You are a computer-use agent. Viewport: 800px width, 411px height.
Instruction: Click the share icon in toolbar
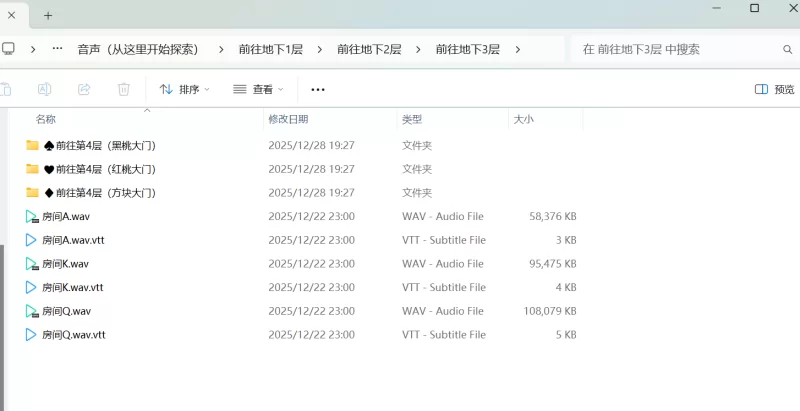coord(84,89)
